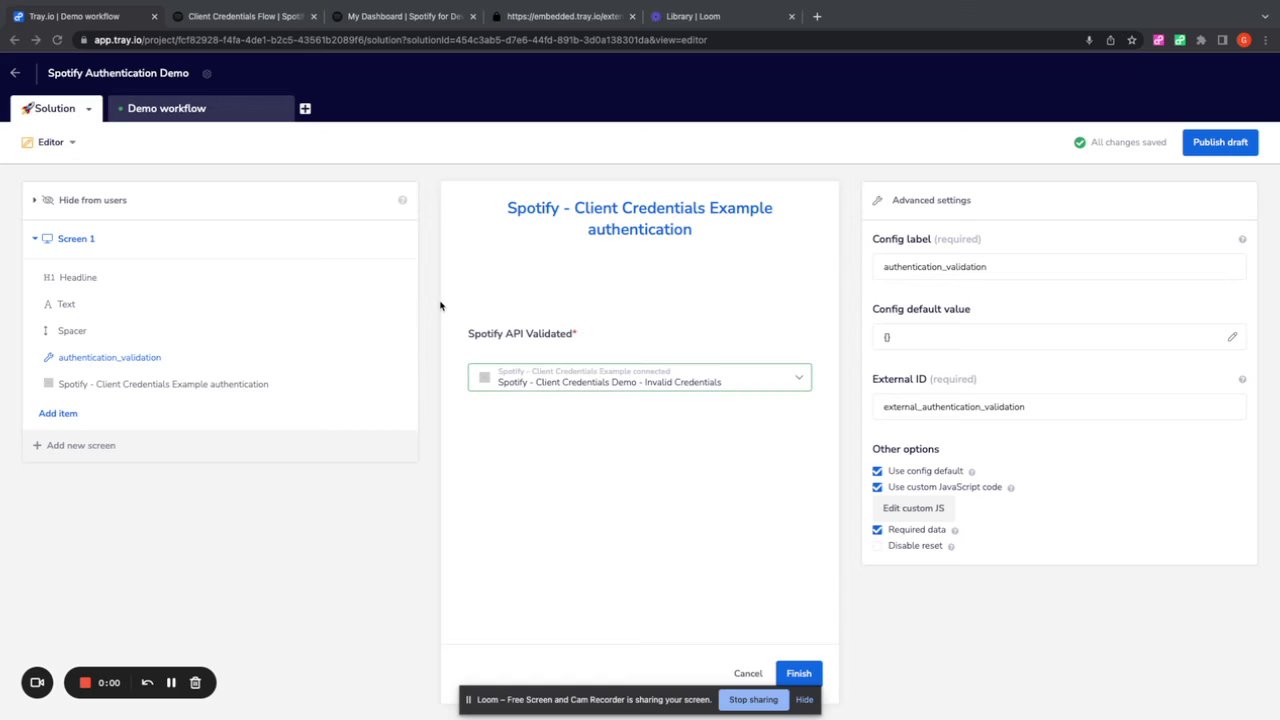Click the browser back arrow
The image size is (1280, 720).
coord(14,40)
